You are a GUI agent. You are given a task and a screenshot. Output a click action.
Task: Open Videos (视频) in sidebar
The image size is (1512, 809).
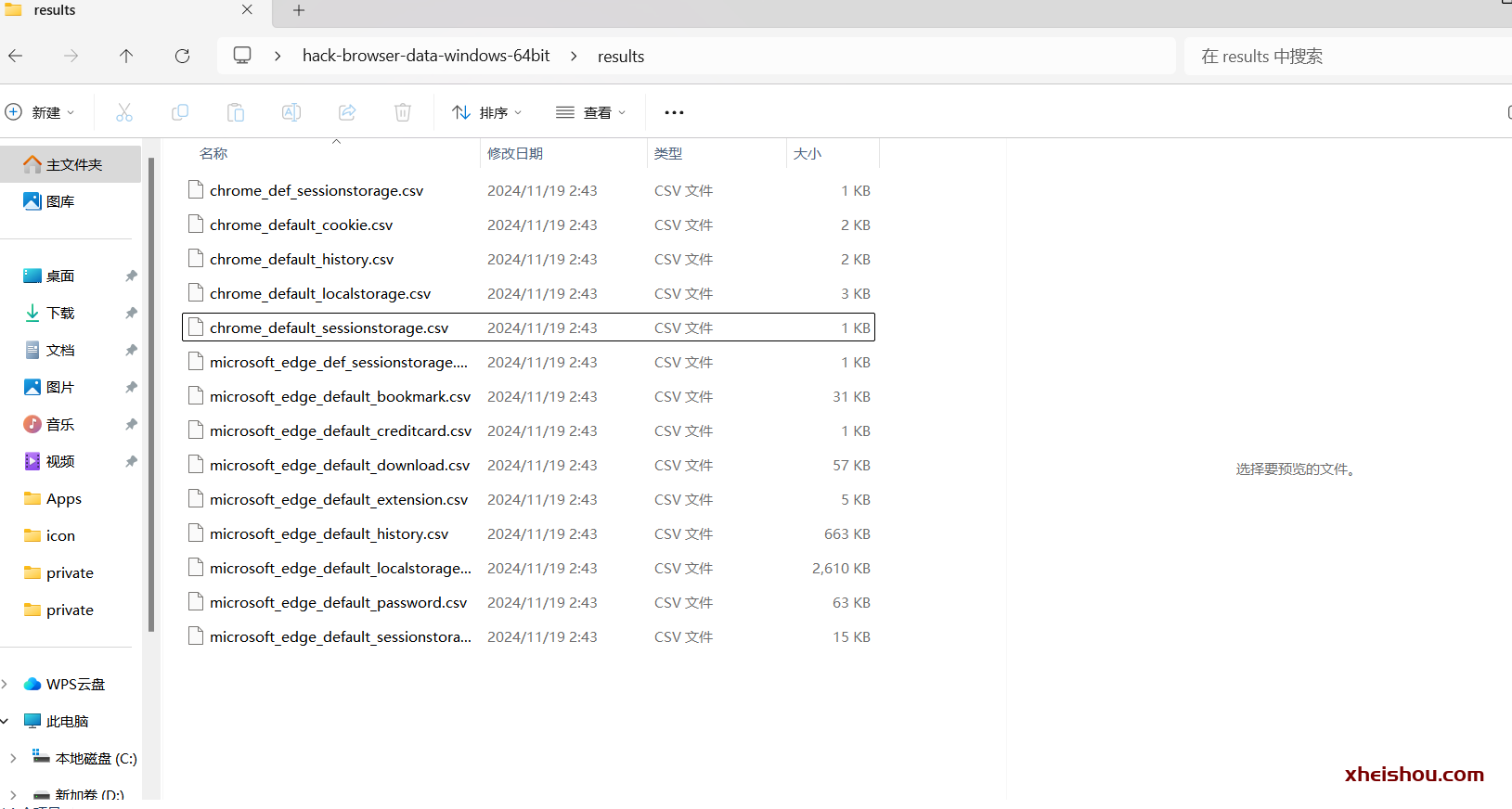pyautogui.click(x=61, y=461)
